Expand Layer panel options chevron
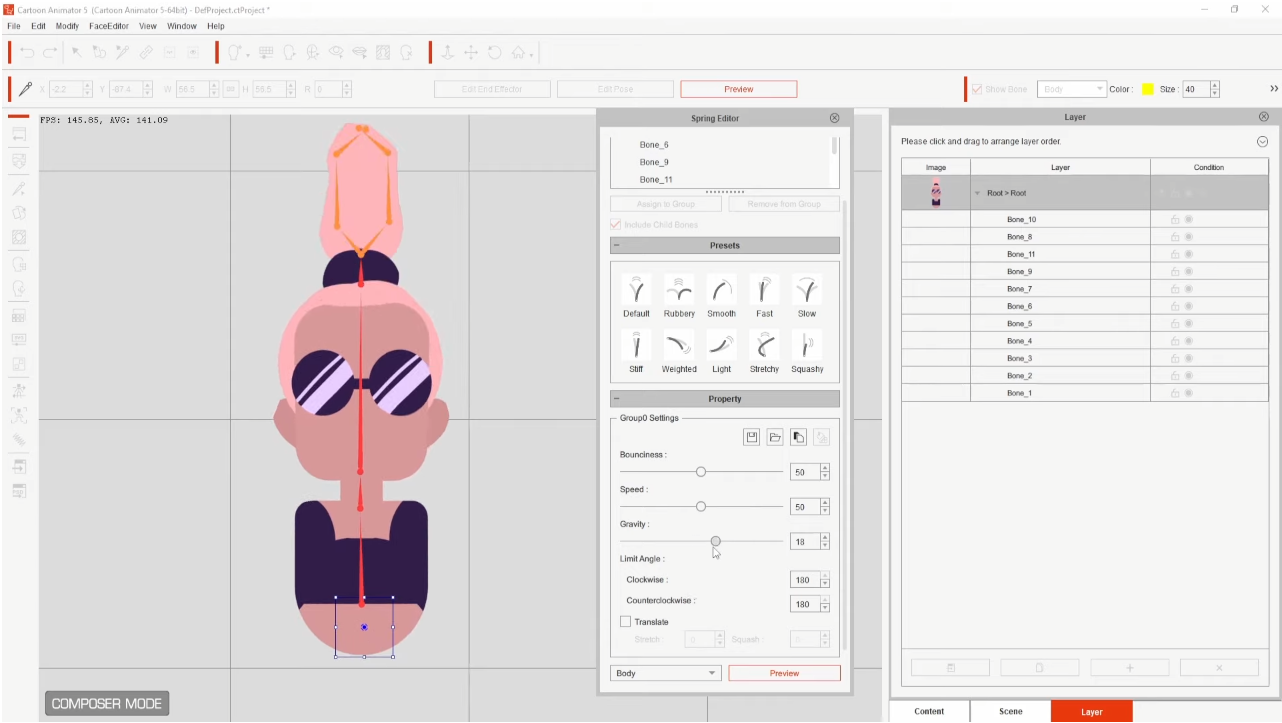Image resolution: width=1282 pixels, height=723 pixels. click(1262, 142)
